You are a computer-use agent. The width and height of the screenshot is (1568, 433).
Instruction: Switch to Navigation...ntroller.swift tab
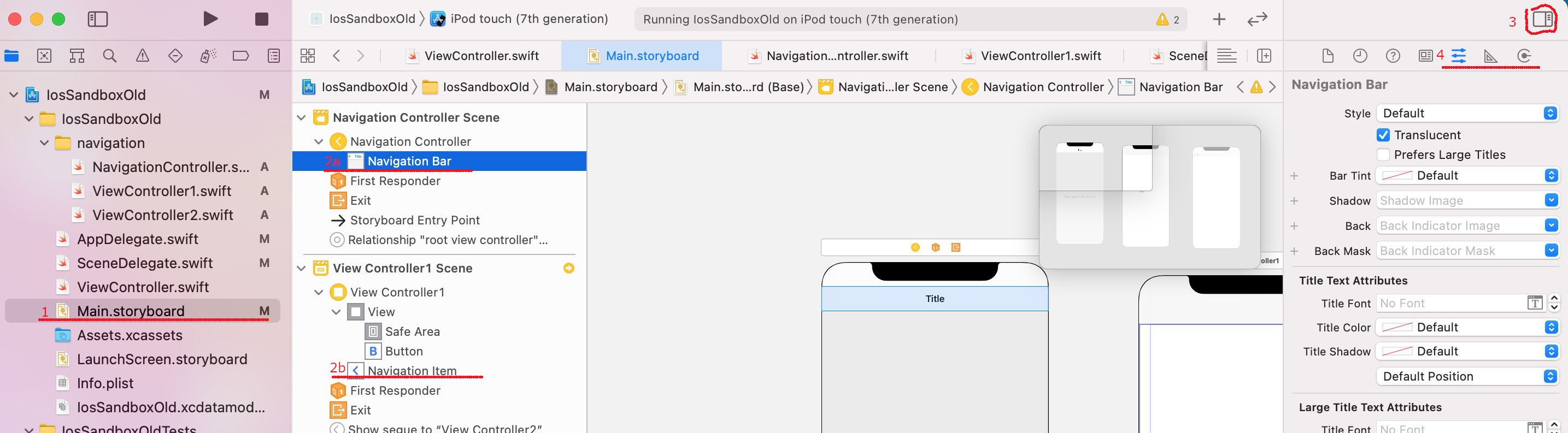(829, 56)
